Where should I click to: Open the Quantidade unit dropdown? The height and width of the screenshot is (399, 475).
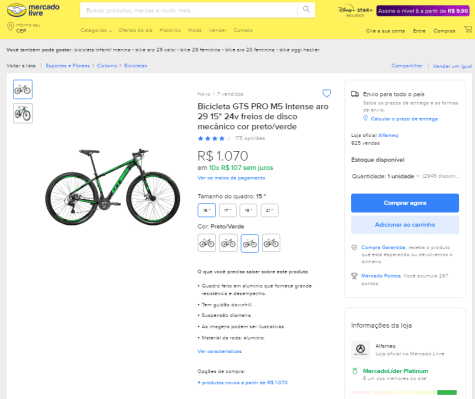click(386, 176)
